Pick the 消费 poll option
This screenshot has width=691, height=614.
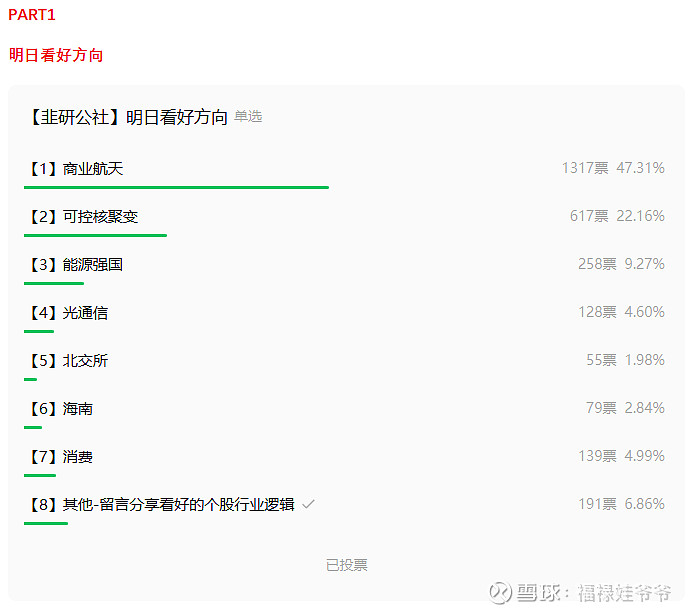coord(78,457)
